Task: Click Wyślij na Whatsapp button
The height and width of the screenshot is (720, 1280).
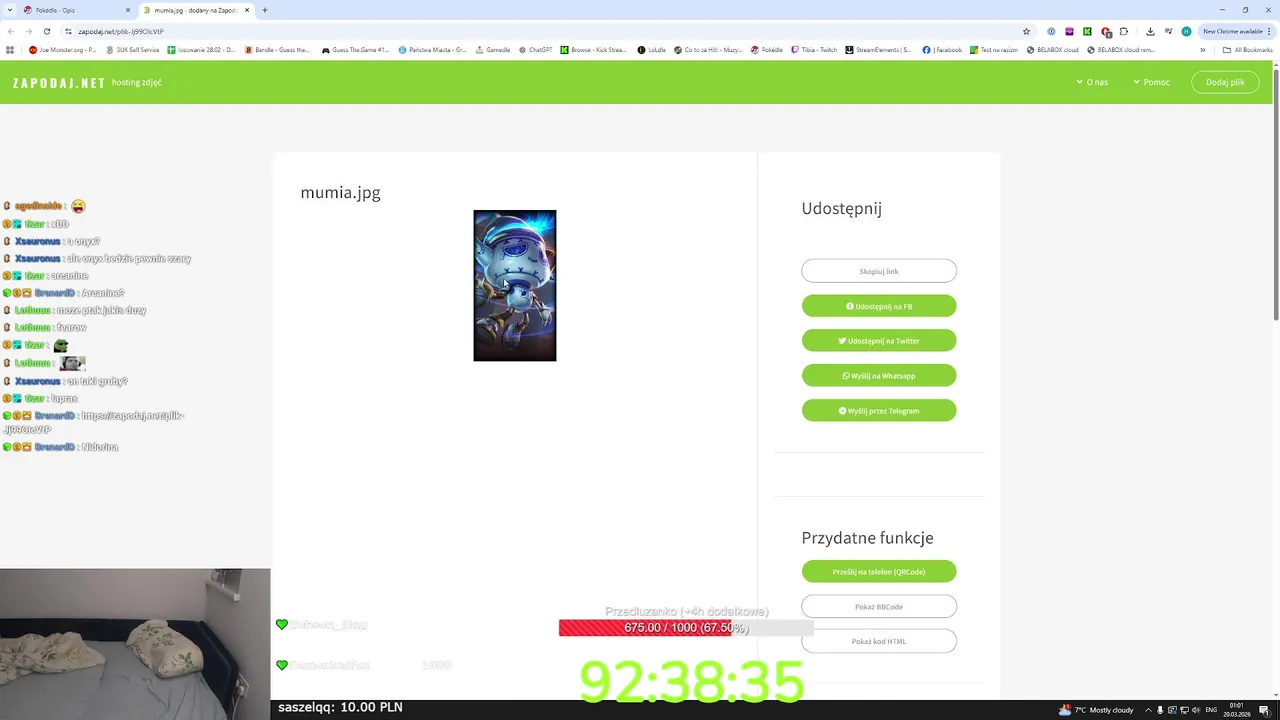Action: pyautogui.click(x=879, y=376)
